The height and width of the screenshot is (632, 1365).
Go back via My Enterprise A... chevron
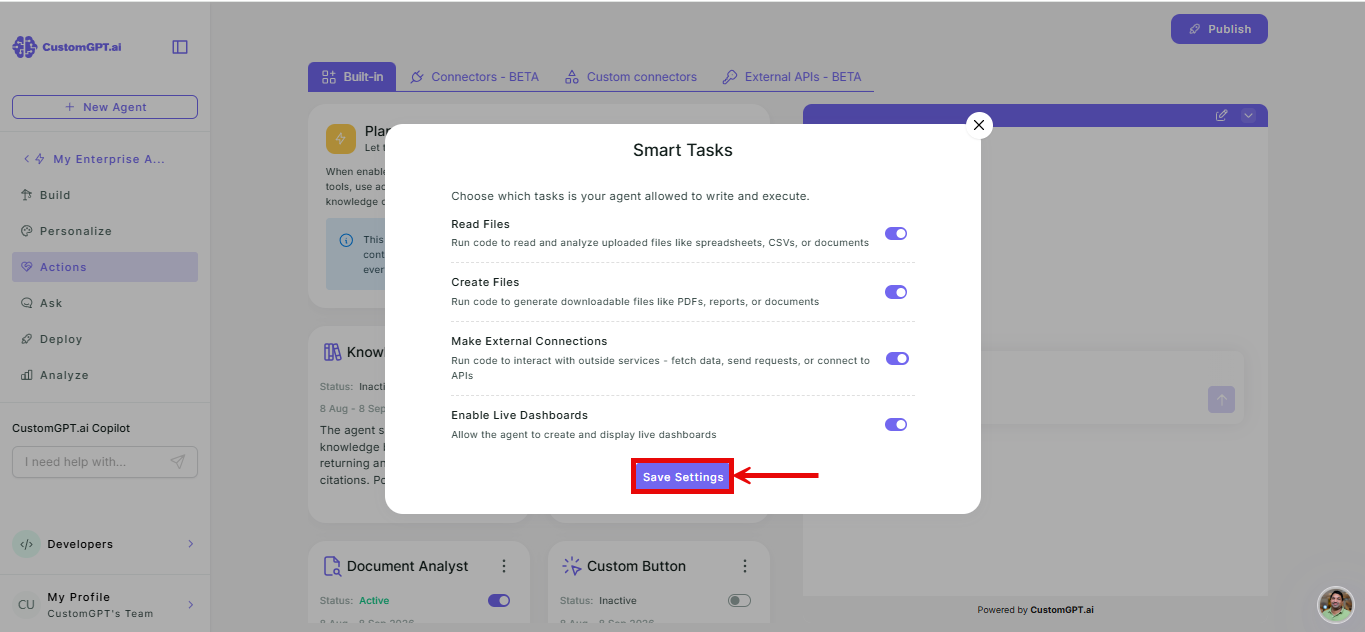pyautogui.click(x=26, y=159)
